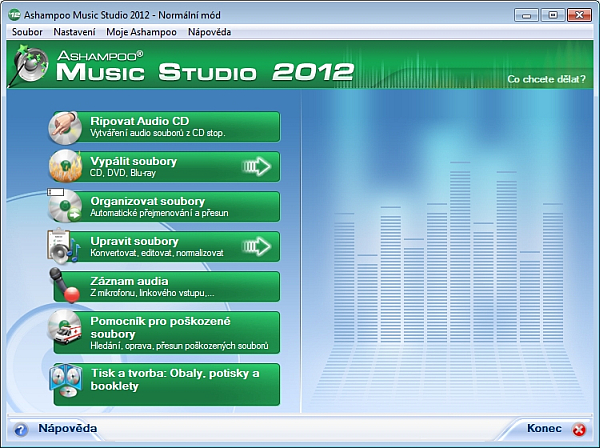The height and width of the screenshot is (448, 600).
Task: Maximize the Ashampoo Music Studio window
Action: [x=553, y=15]
